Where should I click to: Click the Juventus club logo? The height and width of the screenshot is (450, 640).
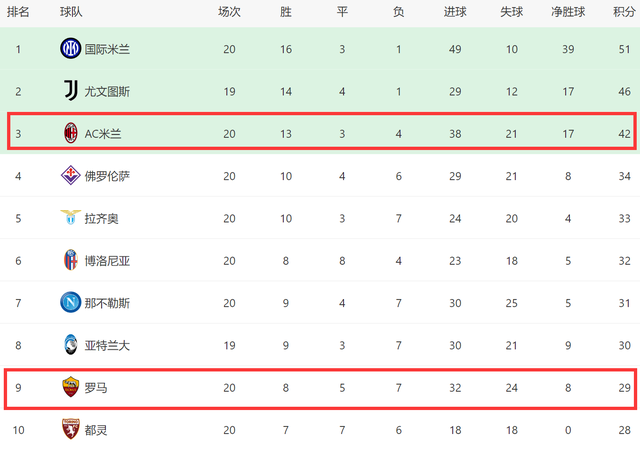(70, 91)
